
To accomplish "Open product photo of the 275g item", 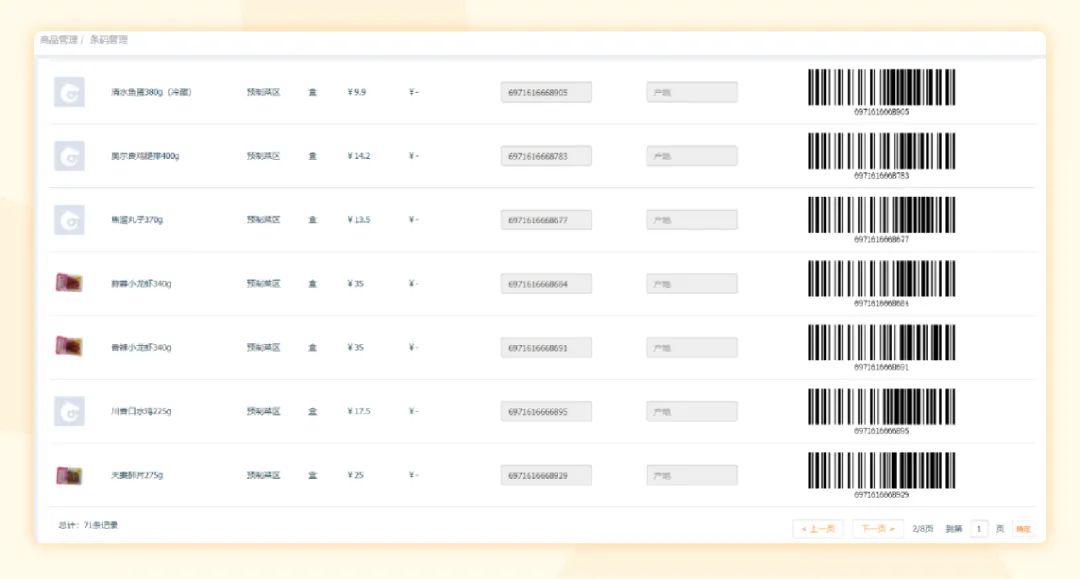I will (69, 475).
